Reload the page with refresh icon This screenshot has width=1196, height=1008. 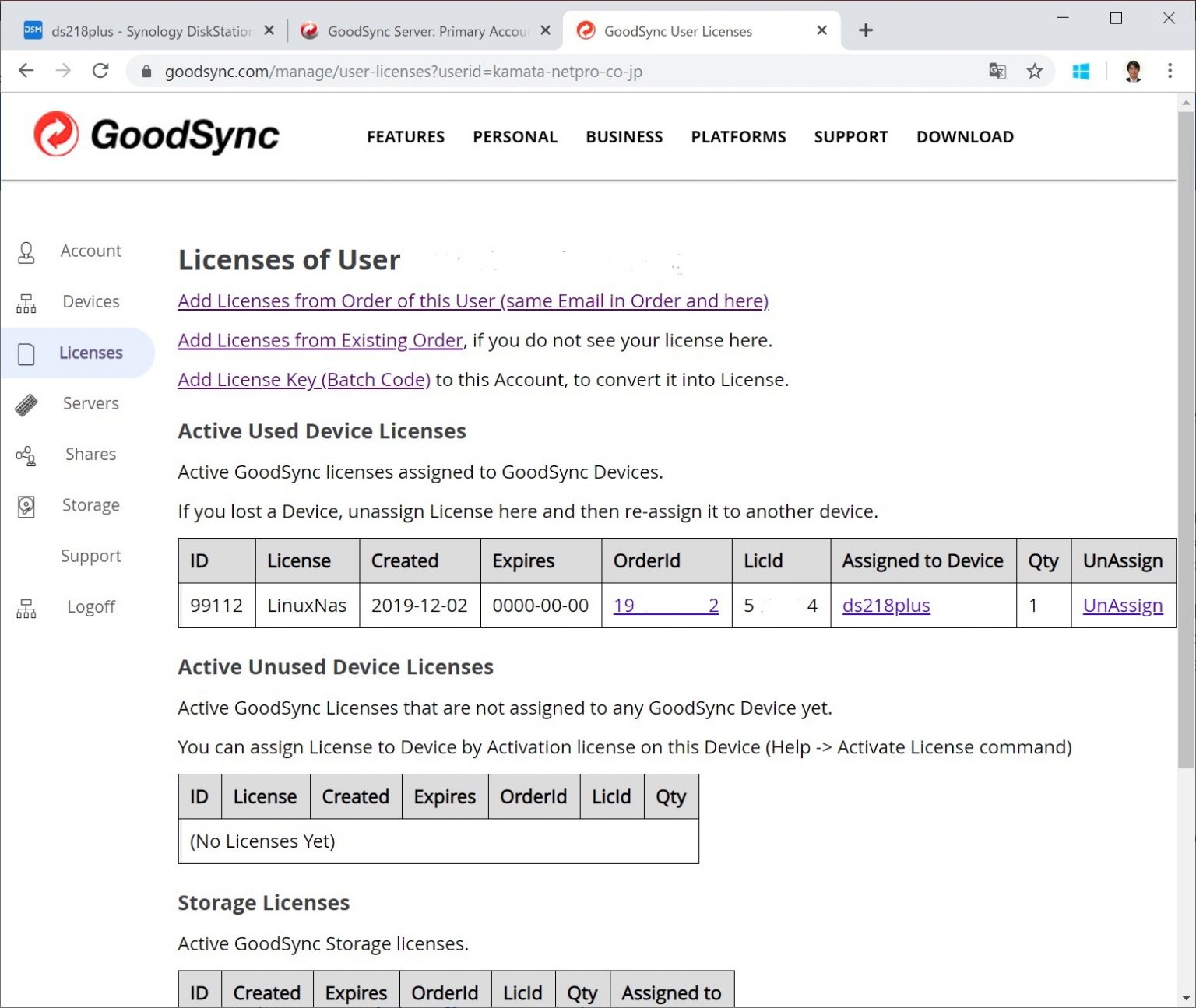click(100, 71)
